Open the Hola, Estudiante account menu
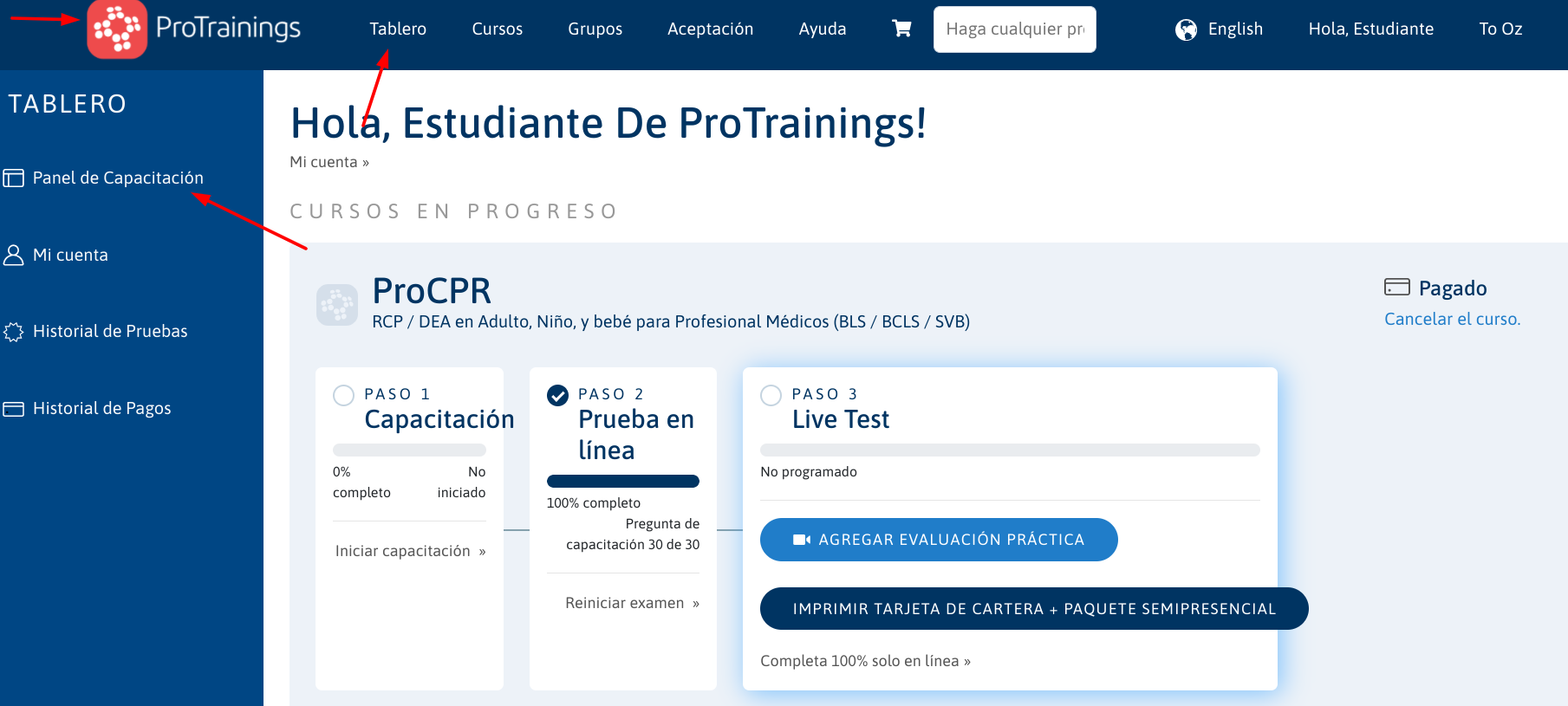Screen dimensions: 1568x706 (x=1371, y=29)
